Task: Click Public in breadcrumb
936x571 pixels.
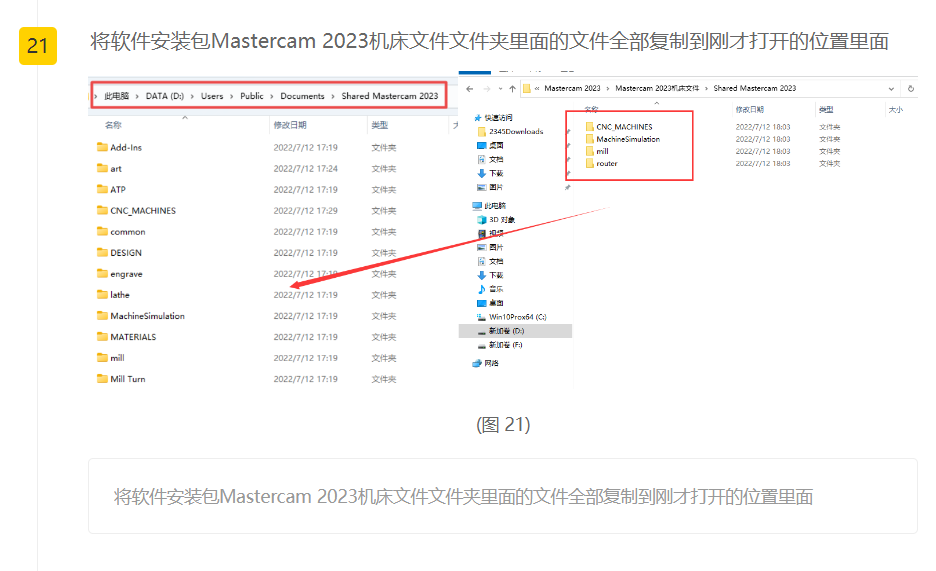Action: pyautogui.click(x=252, y=96)
